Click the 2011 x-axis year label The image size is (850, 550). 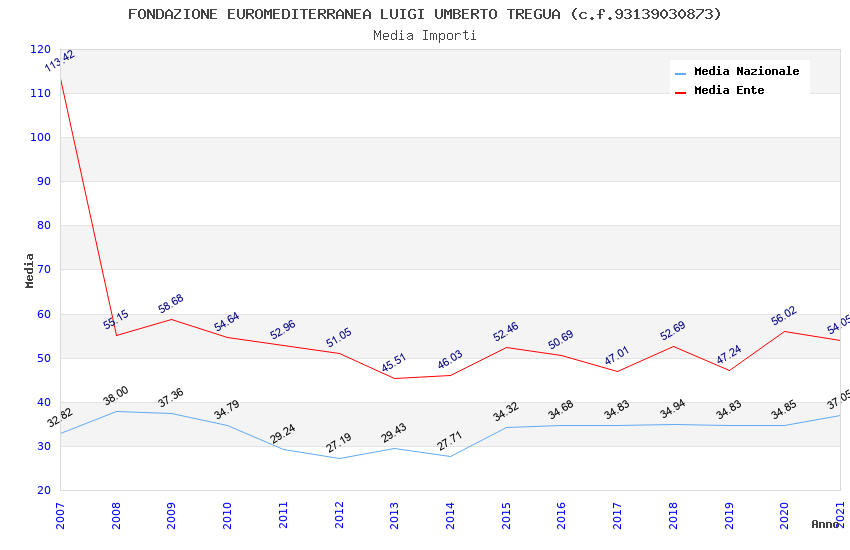283,516
